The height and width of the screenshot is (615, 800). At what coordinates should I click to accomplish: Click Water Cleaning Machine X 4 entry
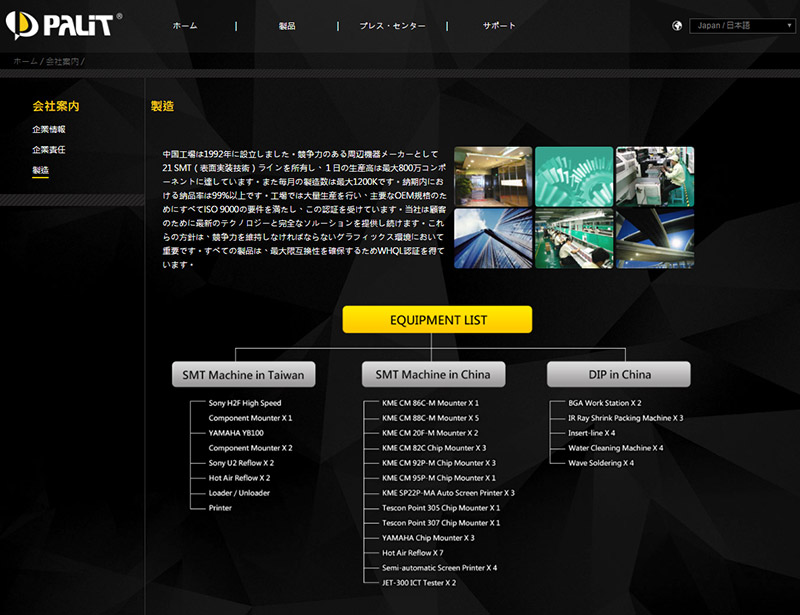[x=616, y=448]
